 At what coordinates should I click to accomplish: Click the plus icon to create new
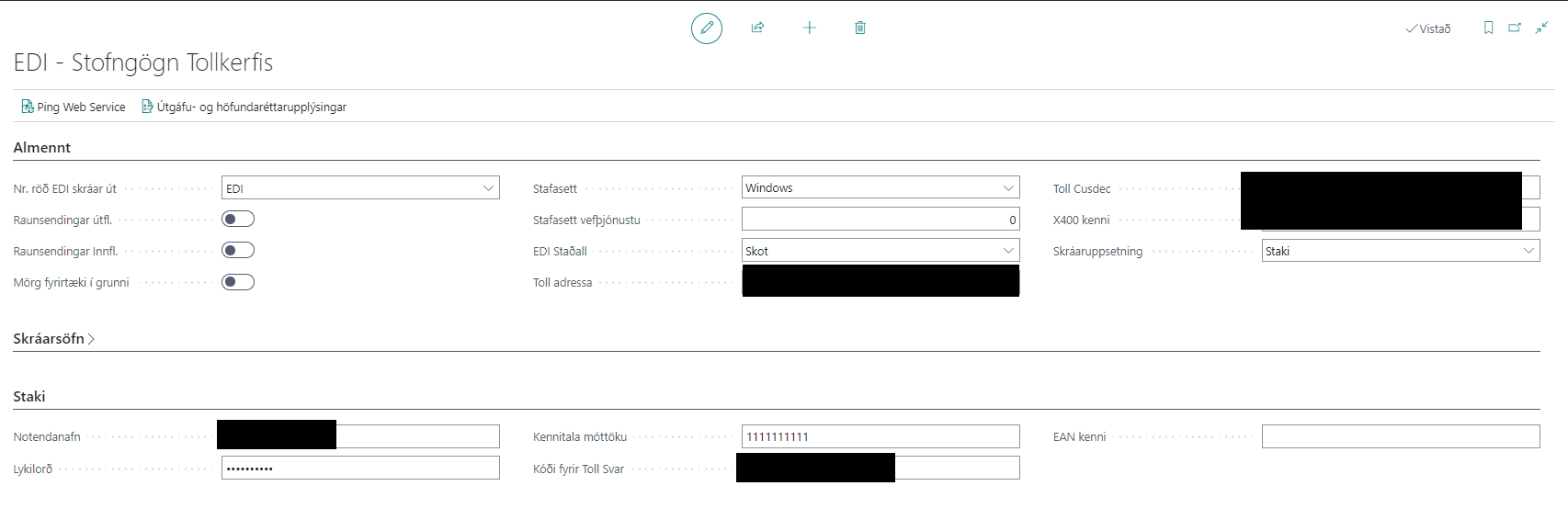(x=809, y=28)
